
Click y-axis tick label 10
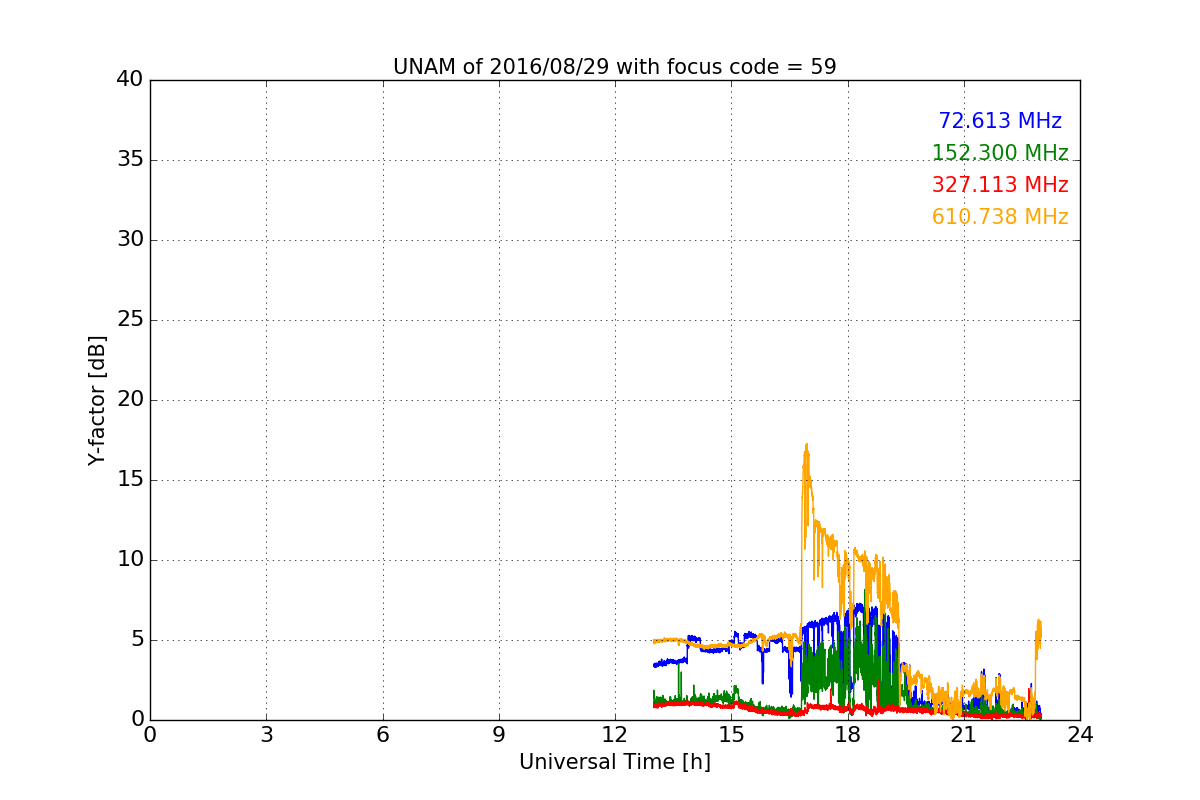(x=130, y=560)
